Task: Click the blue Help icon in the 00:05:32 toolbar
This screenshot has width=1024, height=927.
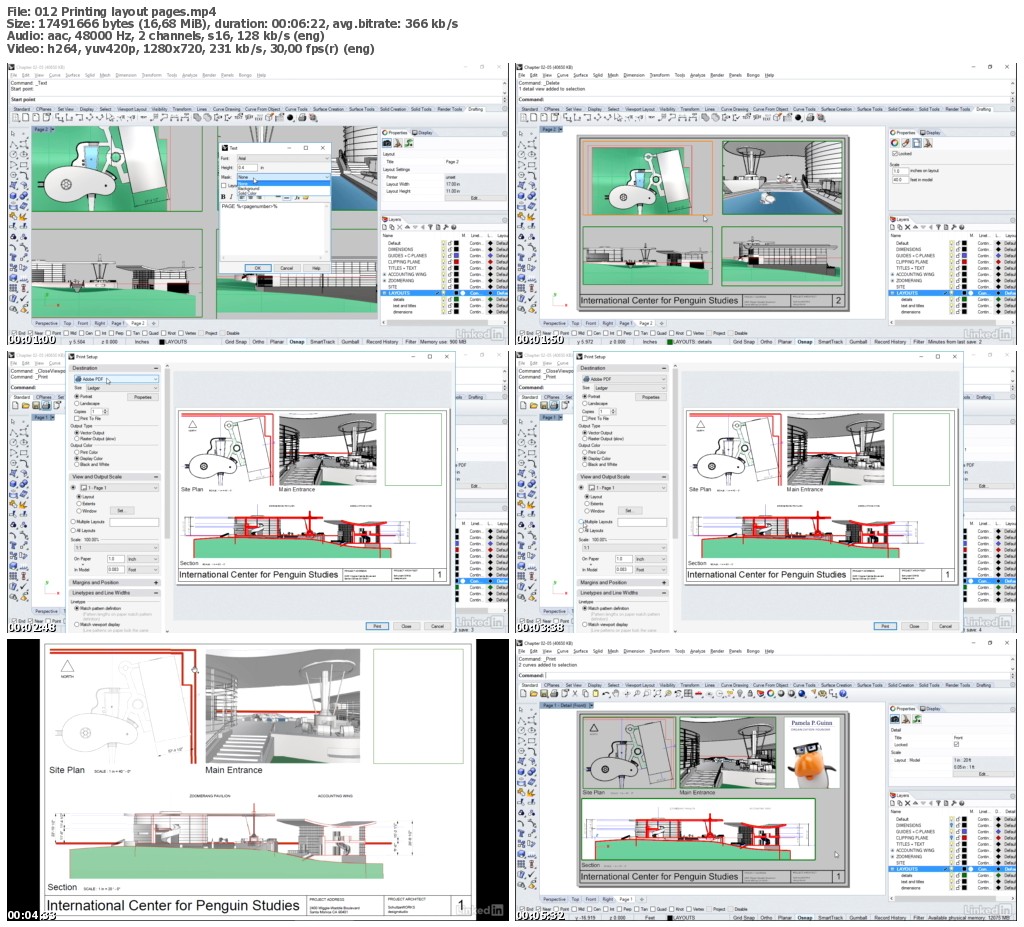Action: pyautogui.click(x=842, y=694)
